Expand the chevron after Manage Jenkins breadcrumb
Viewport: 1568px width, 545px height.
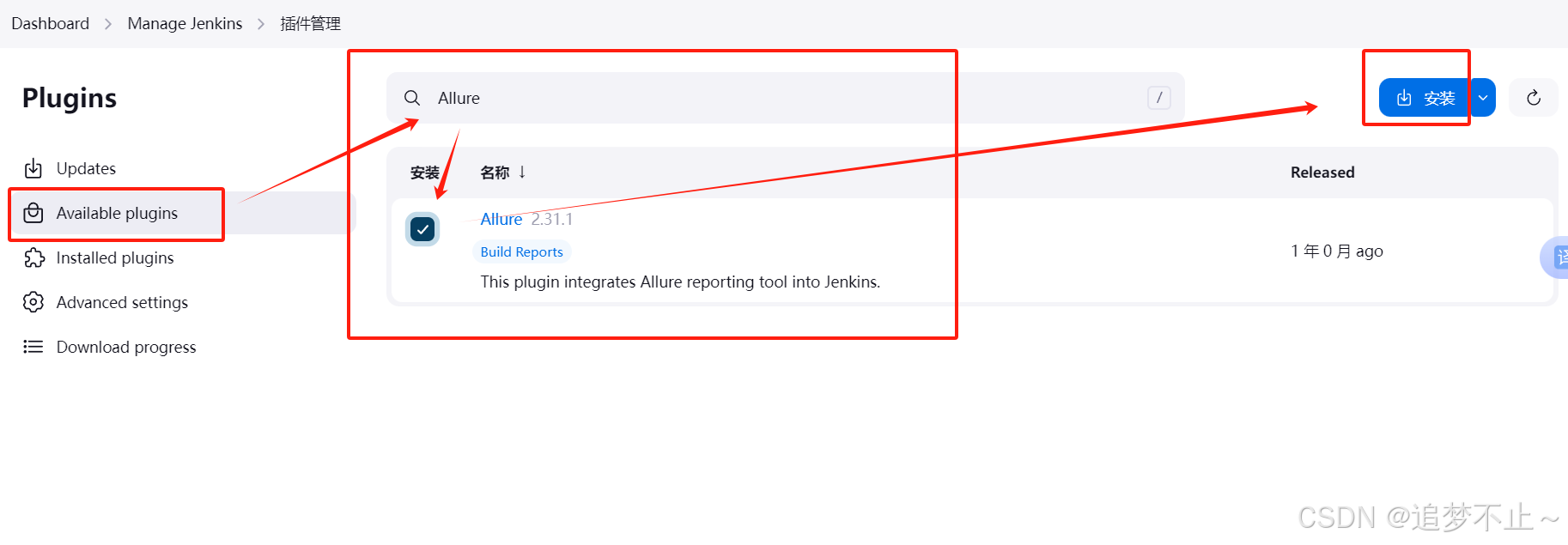261,24
